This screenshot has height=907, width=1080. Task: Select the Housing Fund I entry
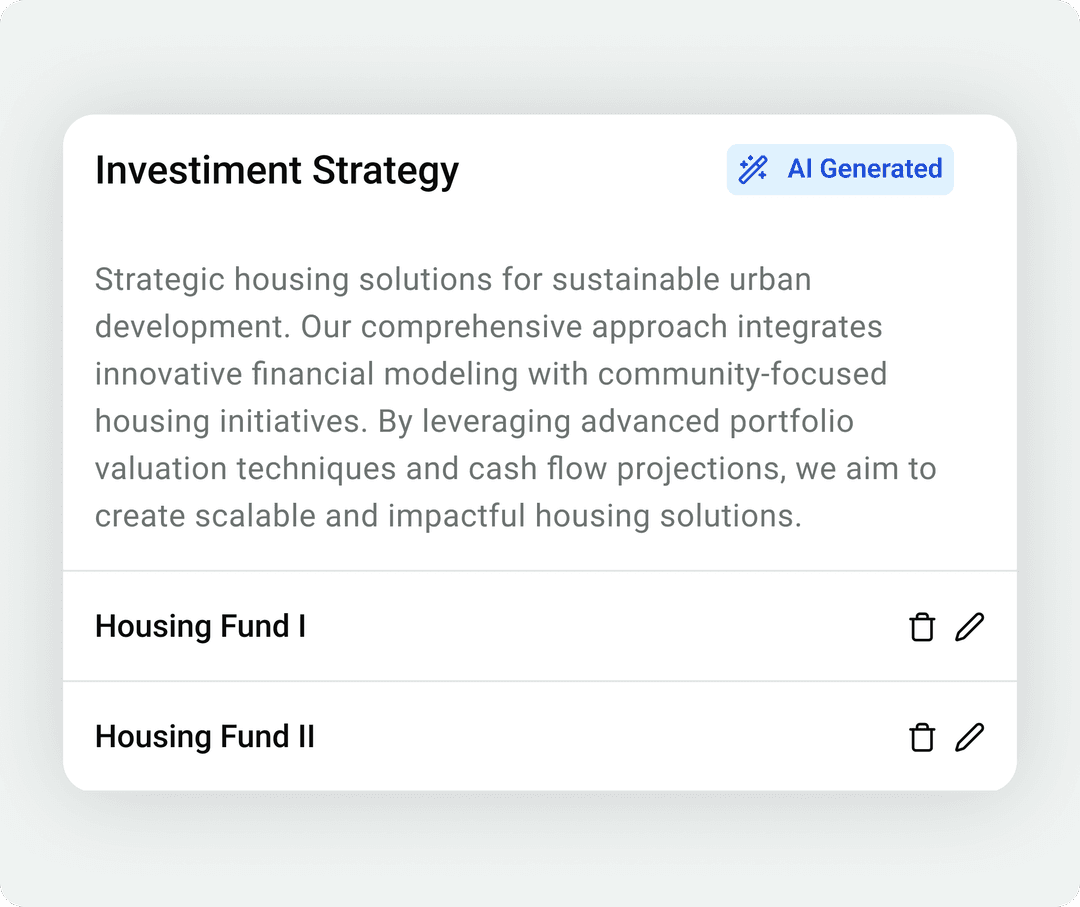pos(200,627)
